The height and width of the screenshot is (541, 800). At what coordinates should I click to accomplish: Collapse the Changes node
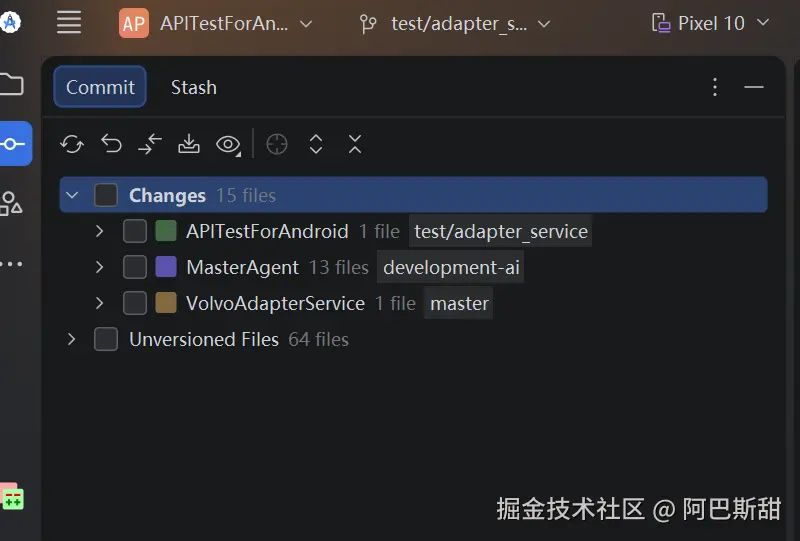click(x=72, y=195)
